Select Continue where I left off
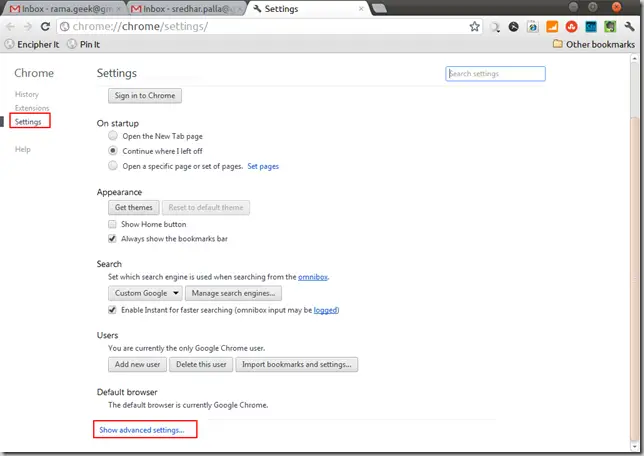The width and height of the screenshot is (644, 456). pyautogui.click(x=113, y=150)
